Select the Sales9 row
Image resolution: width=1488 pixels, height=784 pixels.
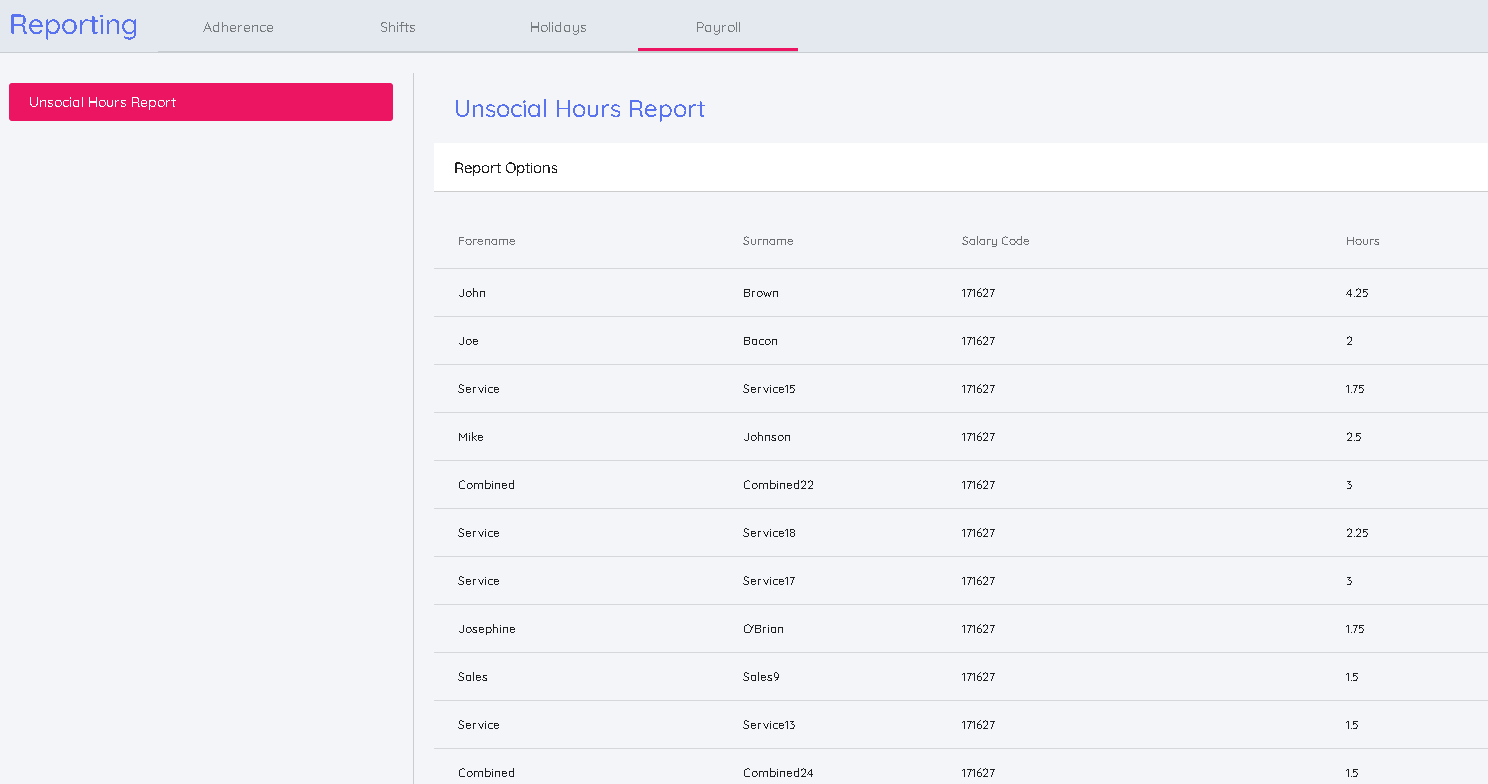(x=473, y=677)
